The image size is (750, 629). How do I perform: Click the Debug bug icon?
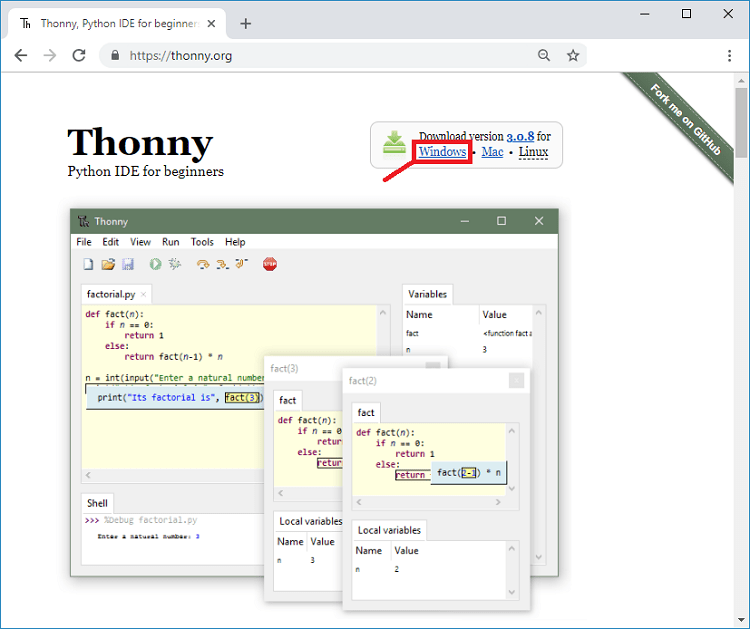click(x=175, y=264)
